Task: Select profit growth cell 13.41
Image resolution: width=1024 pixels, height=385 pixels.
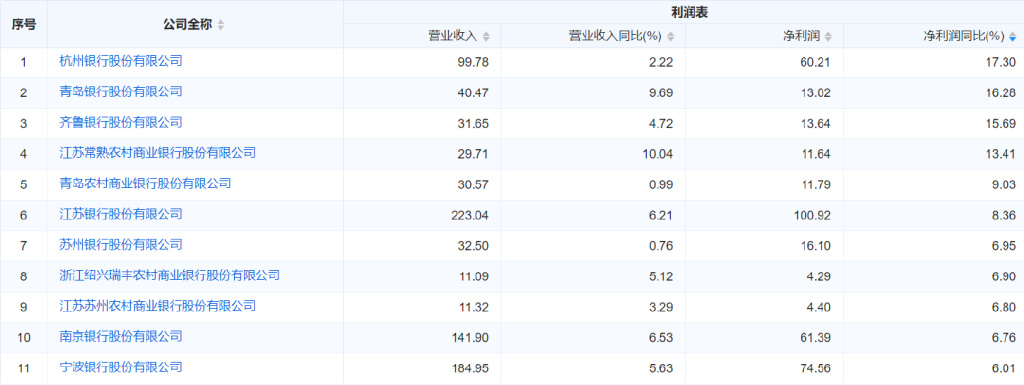Action: coord(1000,154)
